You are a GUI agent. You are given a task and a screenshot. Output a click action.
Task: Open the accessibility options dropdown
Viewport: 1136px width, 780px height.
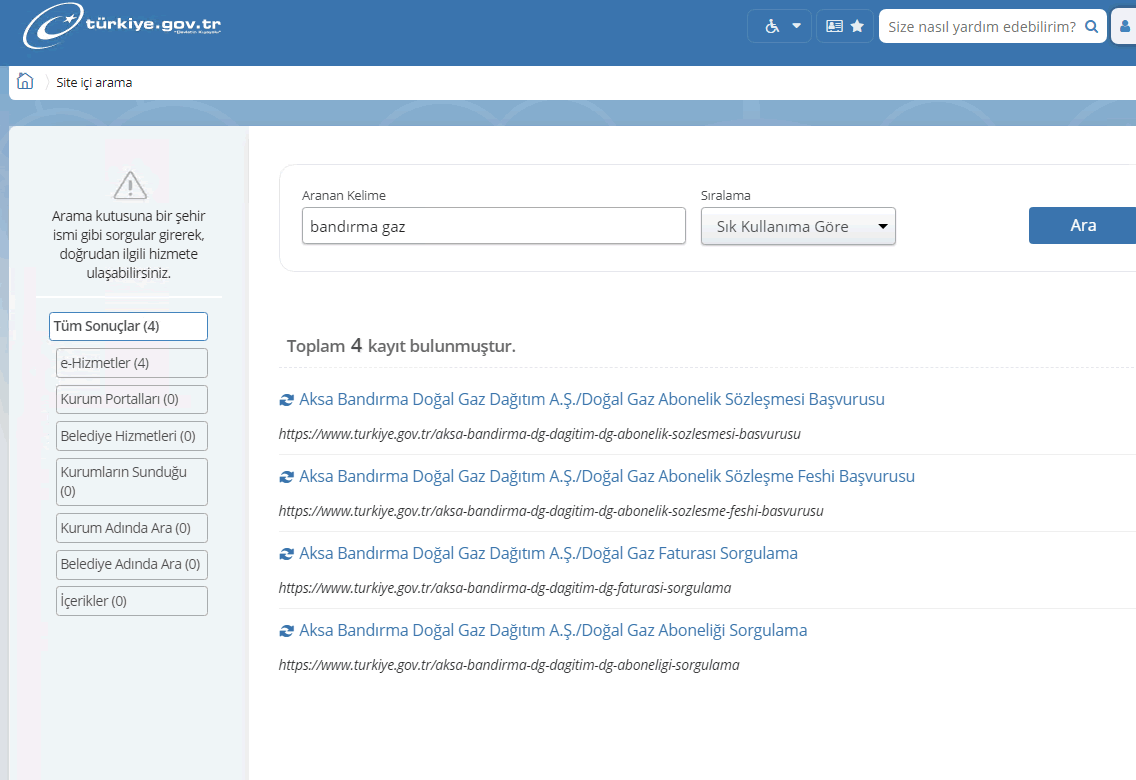coord(780,26)
